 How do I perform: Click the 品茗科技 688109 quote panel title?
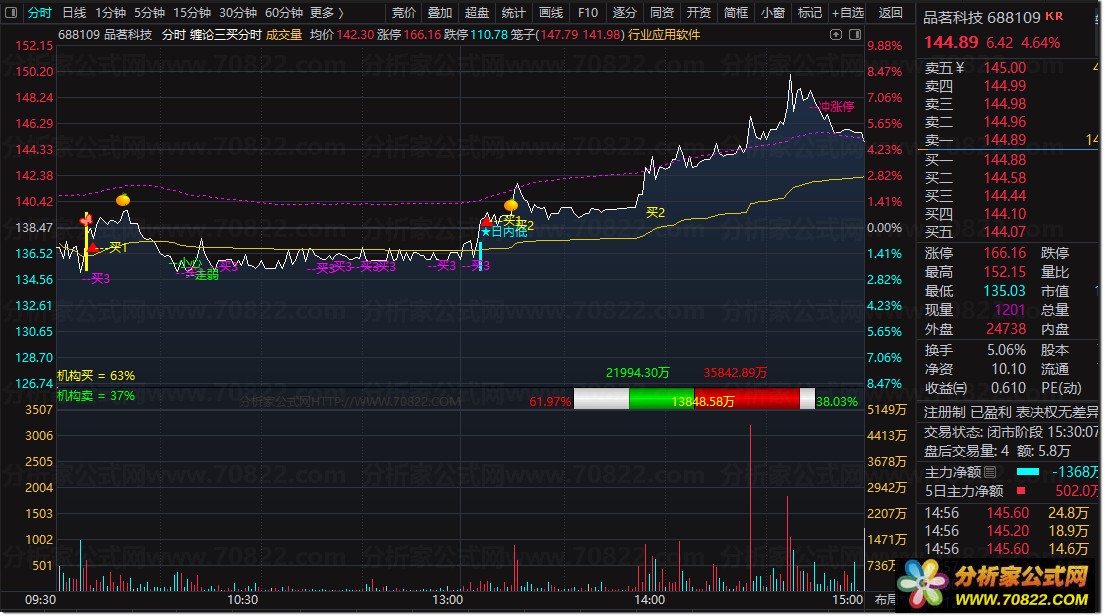[x=982, y=18]
